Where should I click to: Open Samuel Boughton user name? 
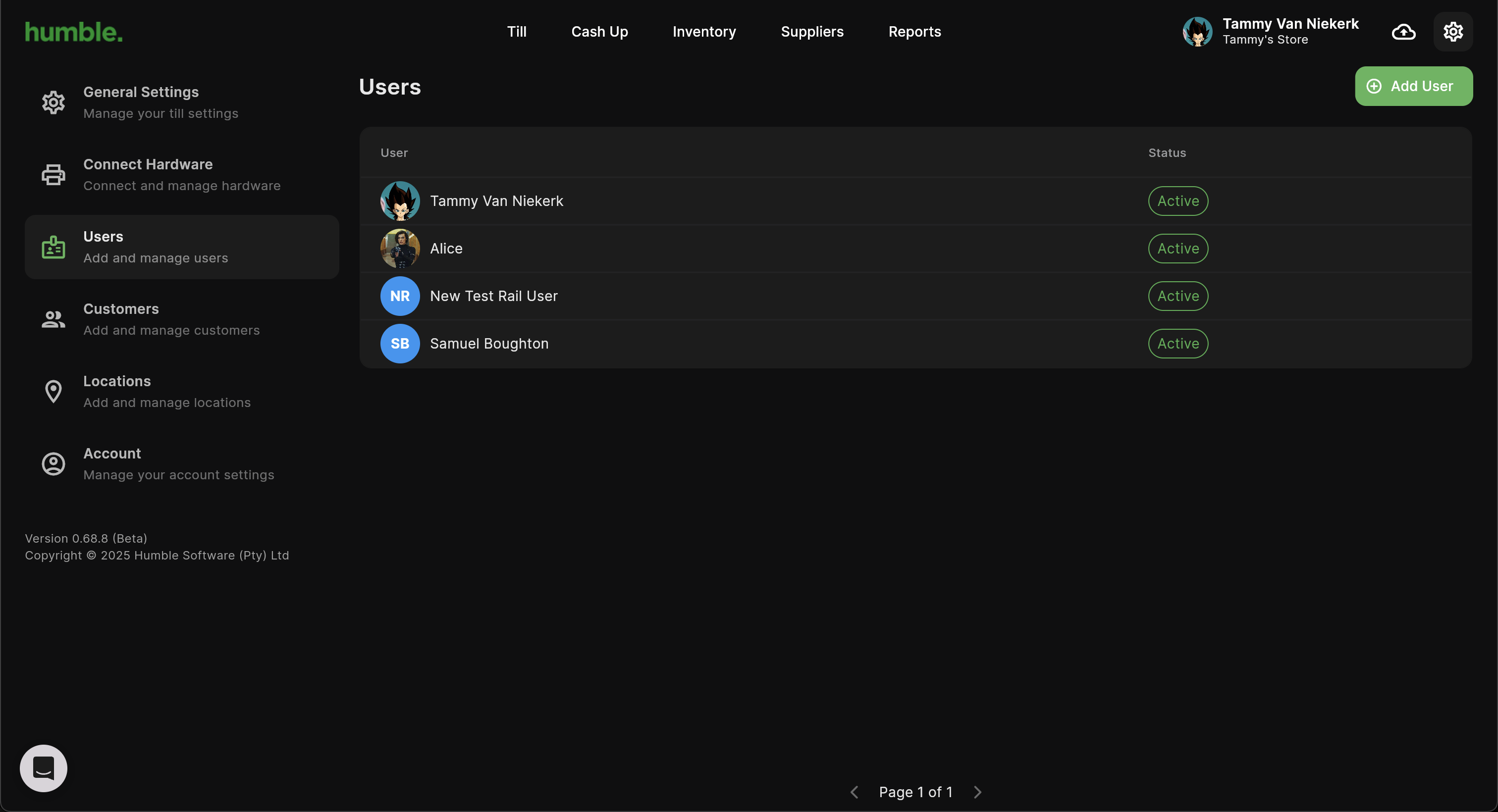click(x=489, y=344)
